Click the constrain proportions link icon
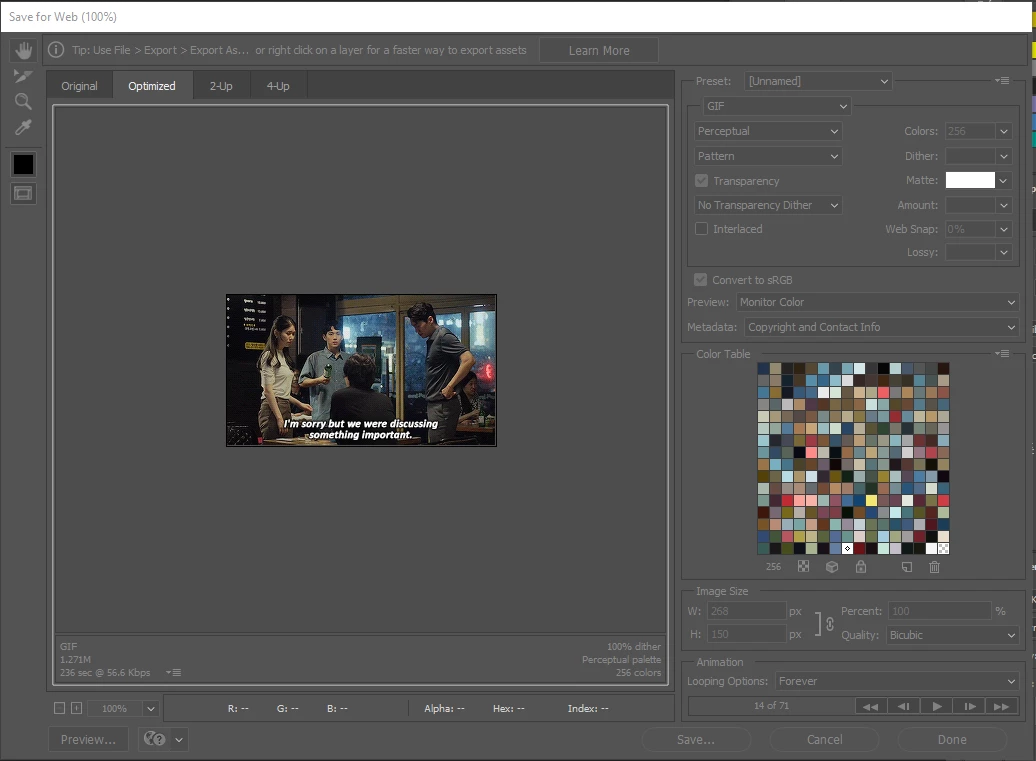The height and width of the screenshot is (761, 1036). (x=830, y=623)
